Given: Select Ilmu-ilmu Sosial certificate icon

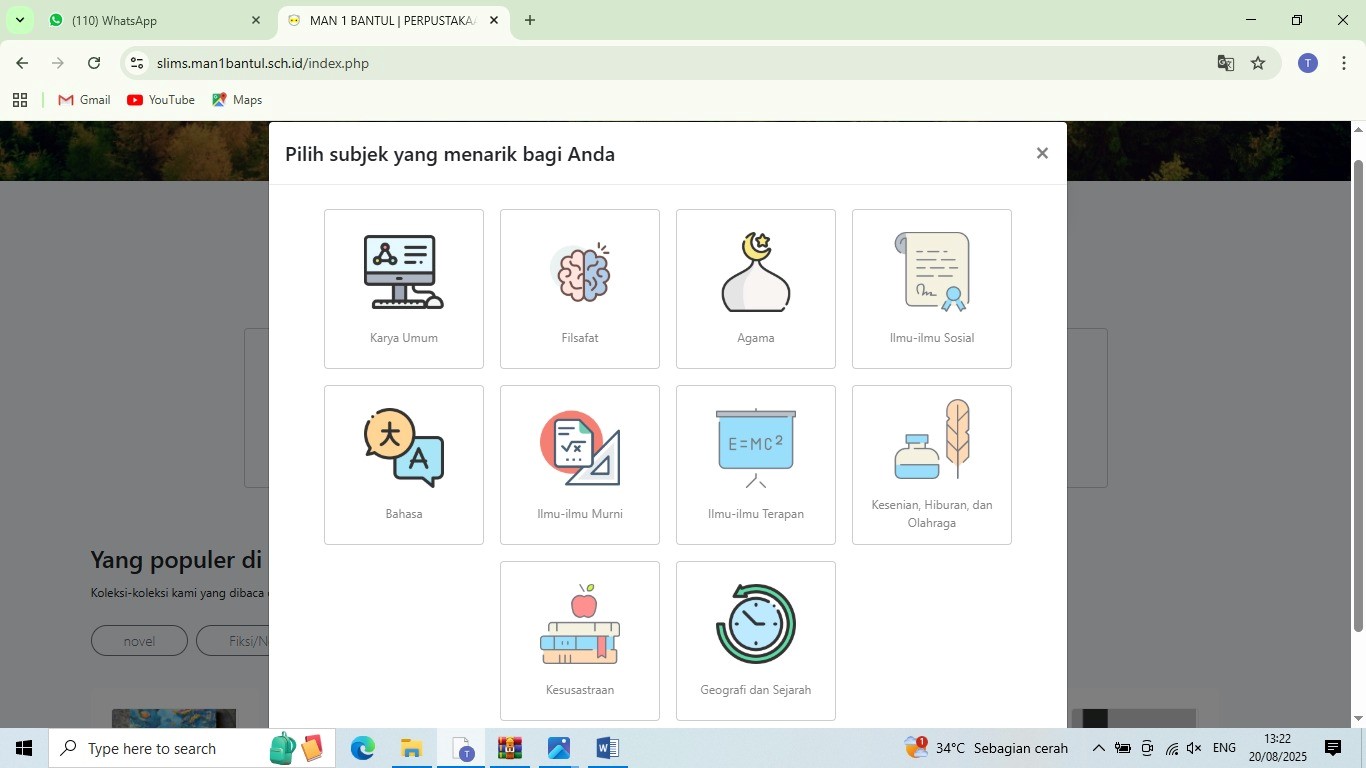Looking at the screenshot, I should point(931,273).
